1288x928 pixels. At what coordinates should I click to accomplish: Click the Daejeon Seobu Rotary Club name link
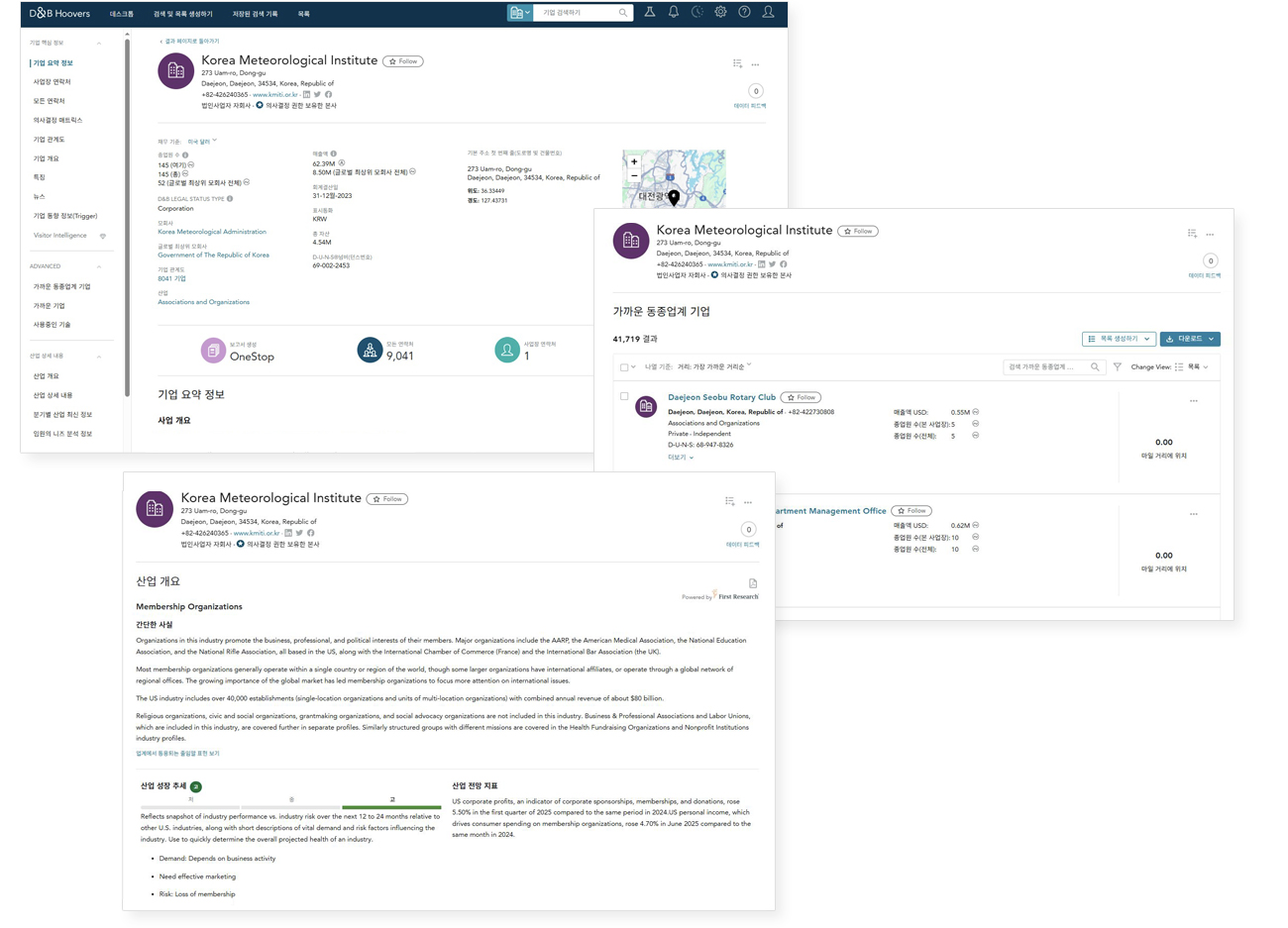(x=721, y=397)
